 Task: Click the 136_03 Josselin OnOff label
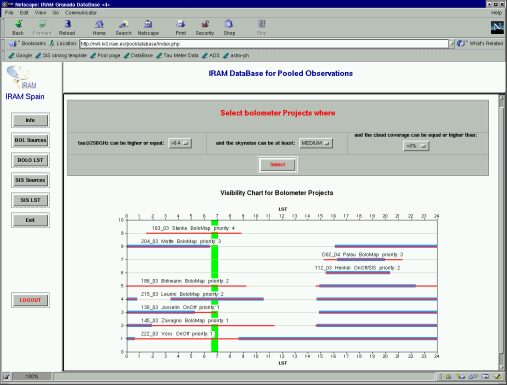tap(180, 307)
